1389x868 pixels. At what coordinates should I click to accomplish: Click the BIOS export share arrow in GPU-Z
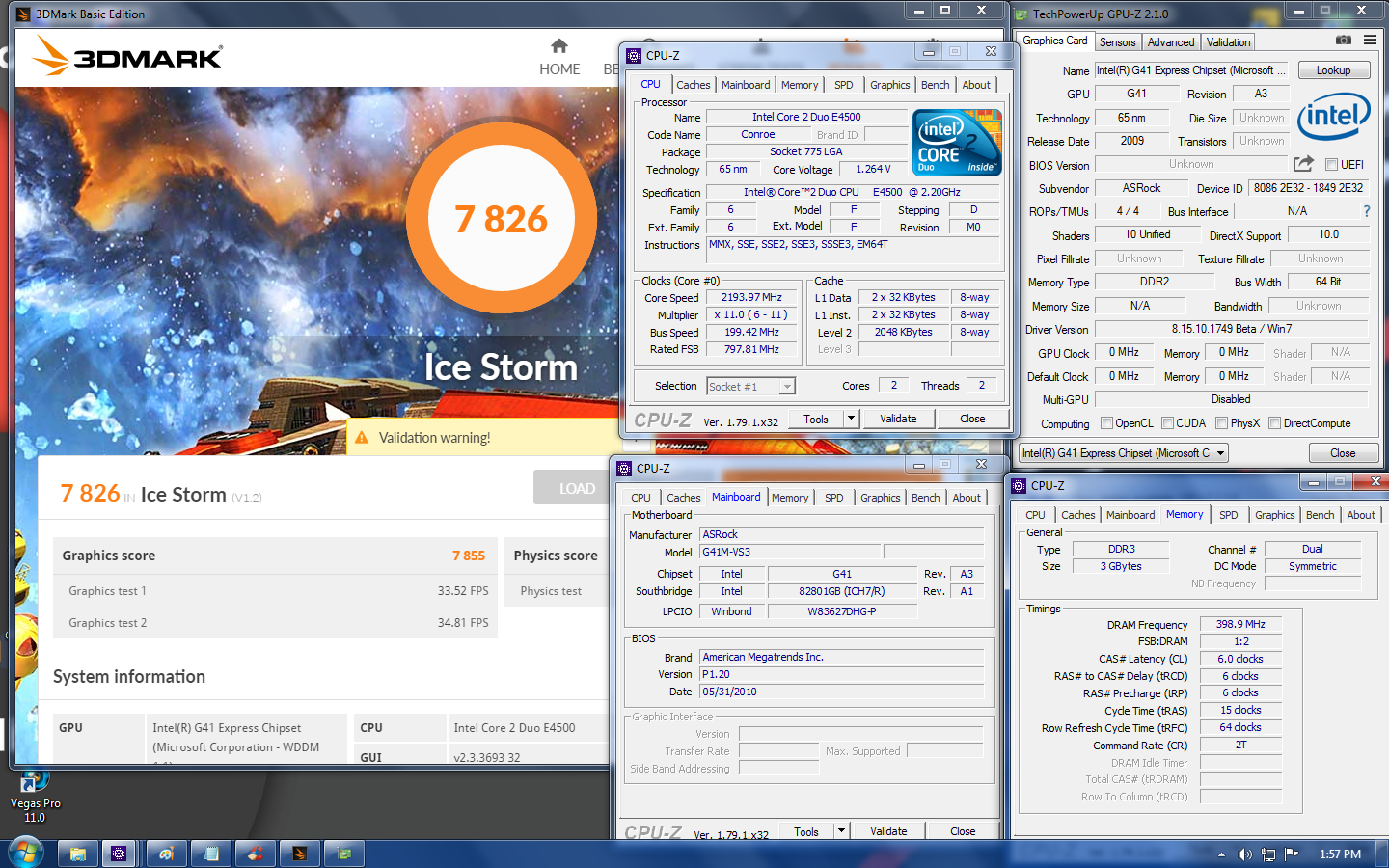pos(1303,164)
